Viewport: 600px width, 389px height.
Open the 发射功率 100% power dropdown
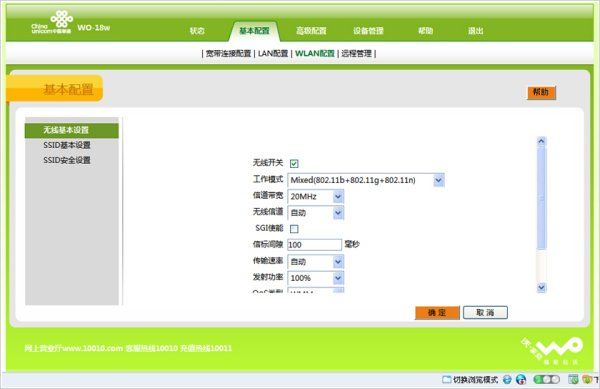(316, 278)
